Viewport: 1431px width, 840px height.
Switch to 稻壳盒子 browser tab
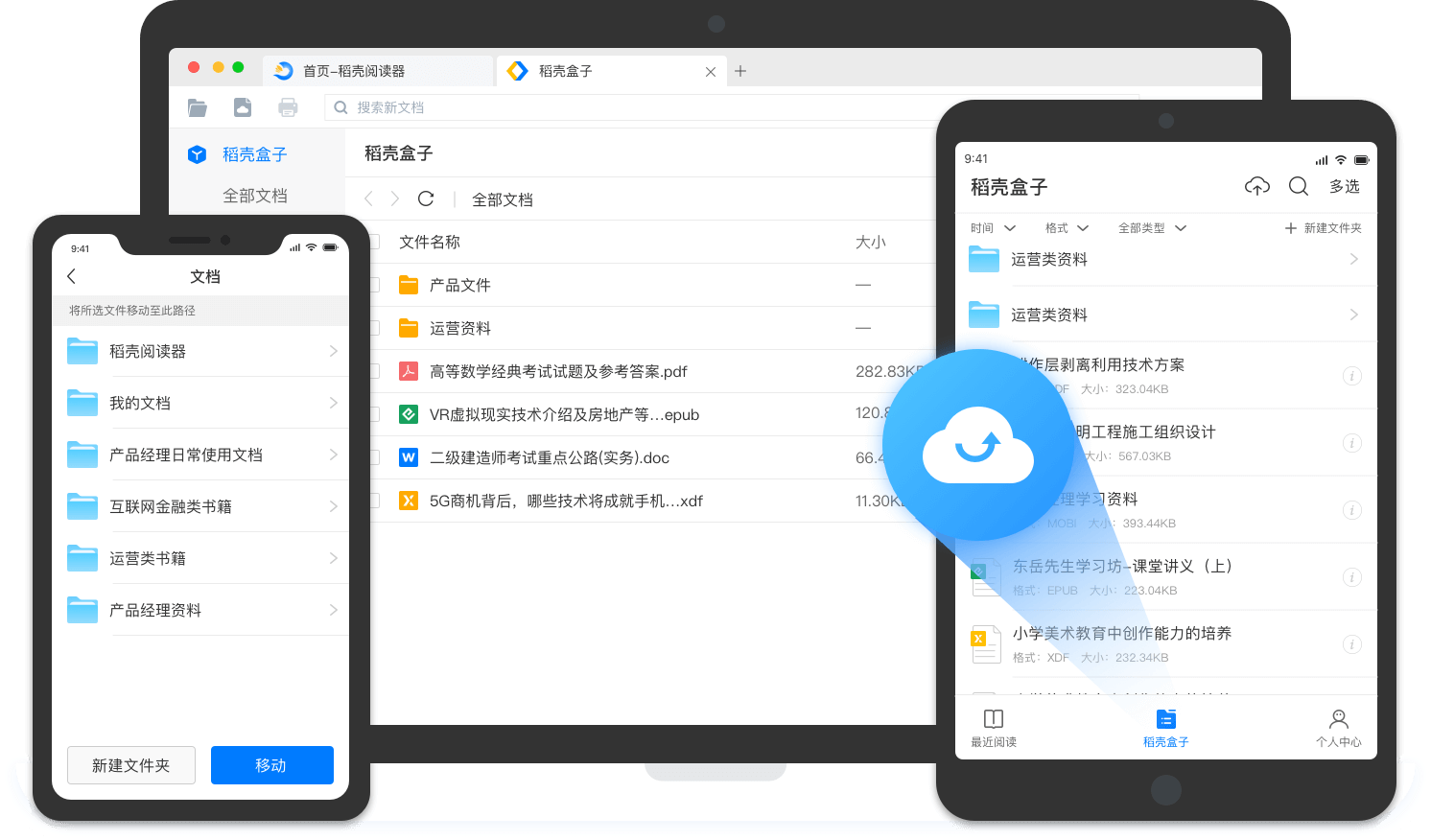(611, 71)
